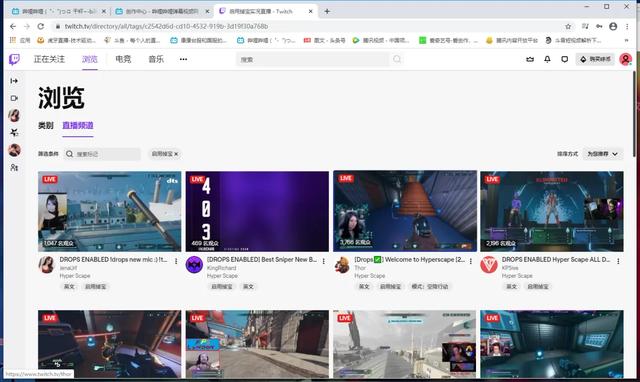This screenshot has height=382, width=640.
Task: Open followed channels camera icon in sidebar
Action: 14,98
